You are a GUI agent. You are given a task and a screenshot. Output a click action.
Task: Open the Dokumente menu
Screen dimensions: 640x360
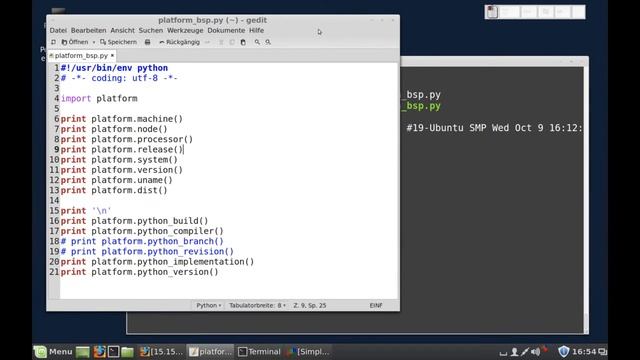[x=226, y=30]
